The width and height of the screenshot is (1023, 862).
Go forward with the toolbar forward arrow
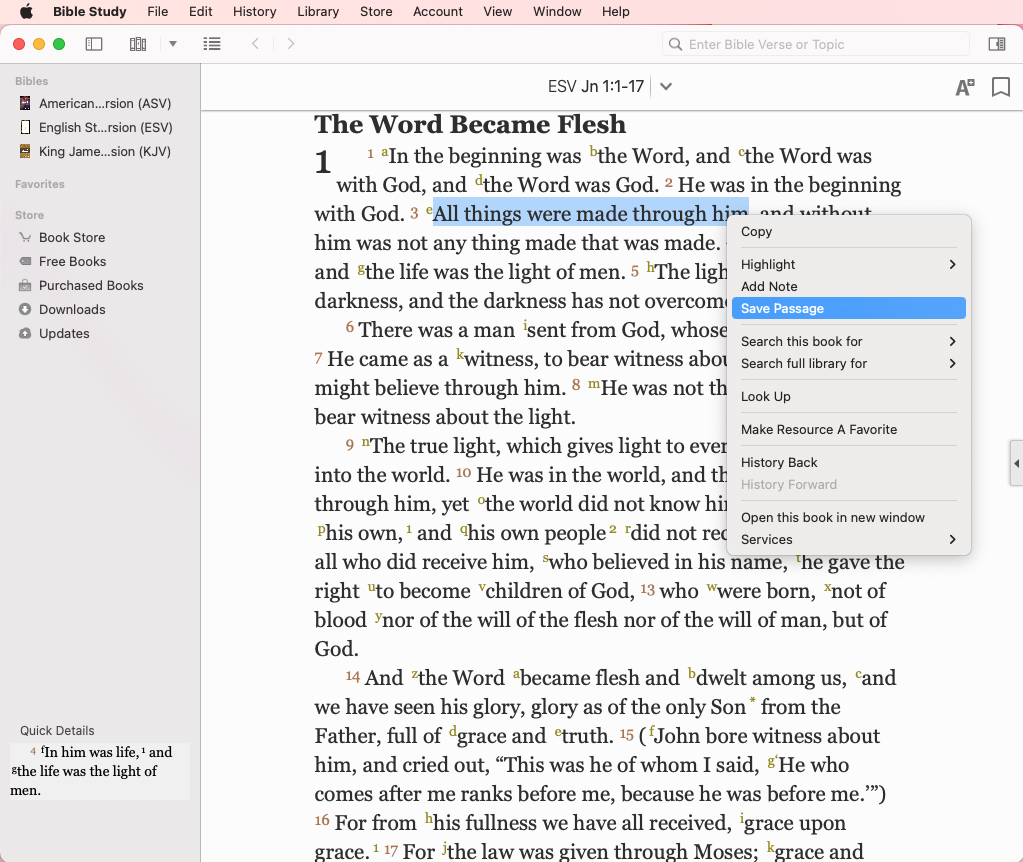pyautogui.click(x=291, y=44)
